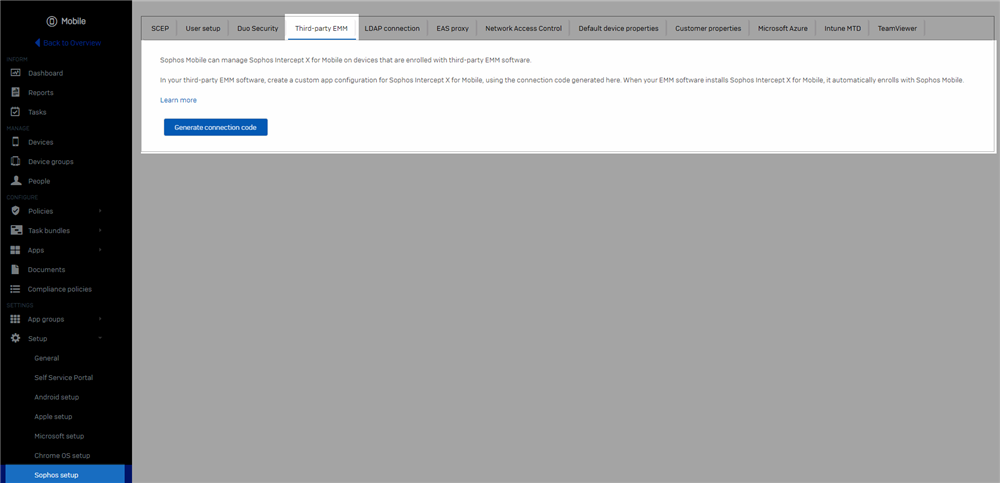Go to Tasks in sidebar
The image size is (1000, 483).
pos(37,112)
